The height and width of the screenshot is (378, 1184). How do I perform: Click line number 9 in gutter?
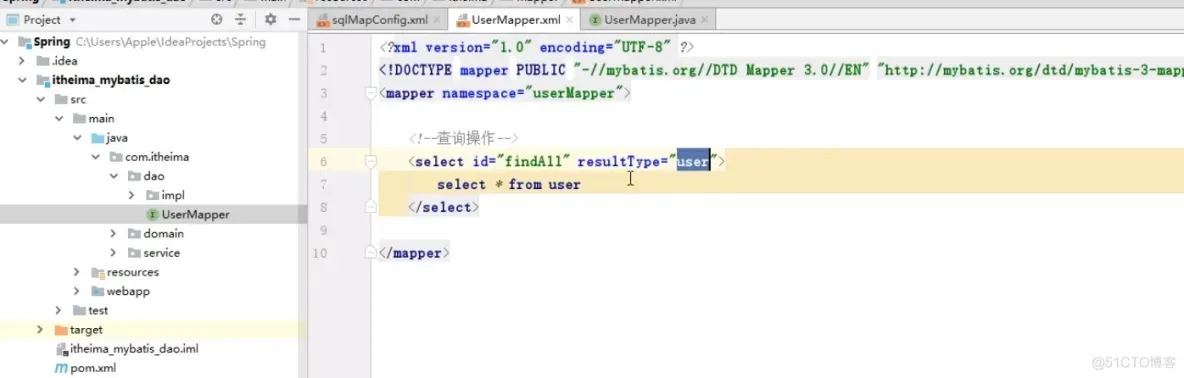323,230
